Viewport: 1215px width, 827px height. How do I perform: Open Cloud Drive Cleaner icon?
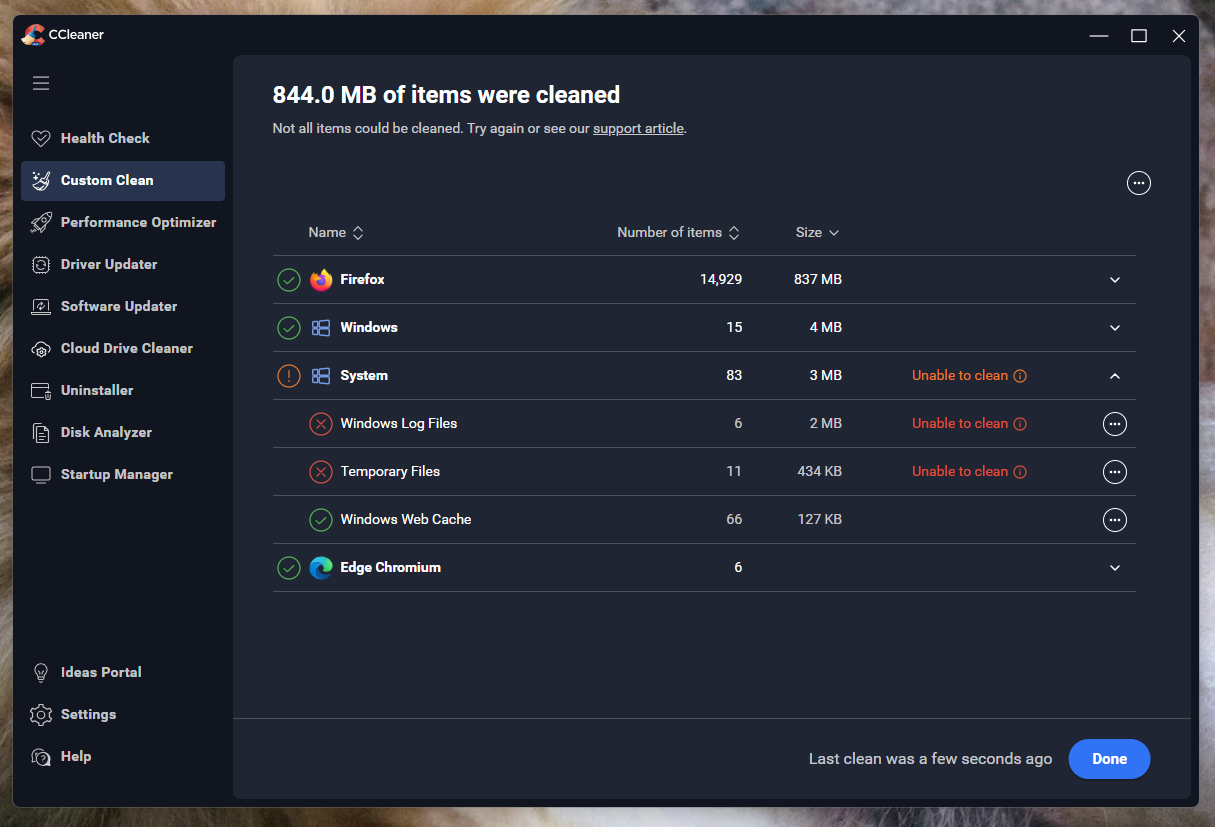41,349
